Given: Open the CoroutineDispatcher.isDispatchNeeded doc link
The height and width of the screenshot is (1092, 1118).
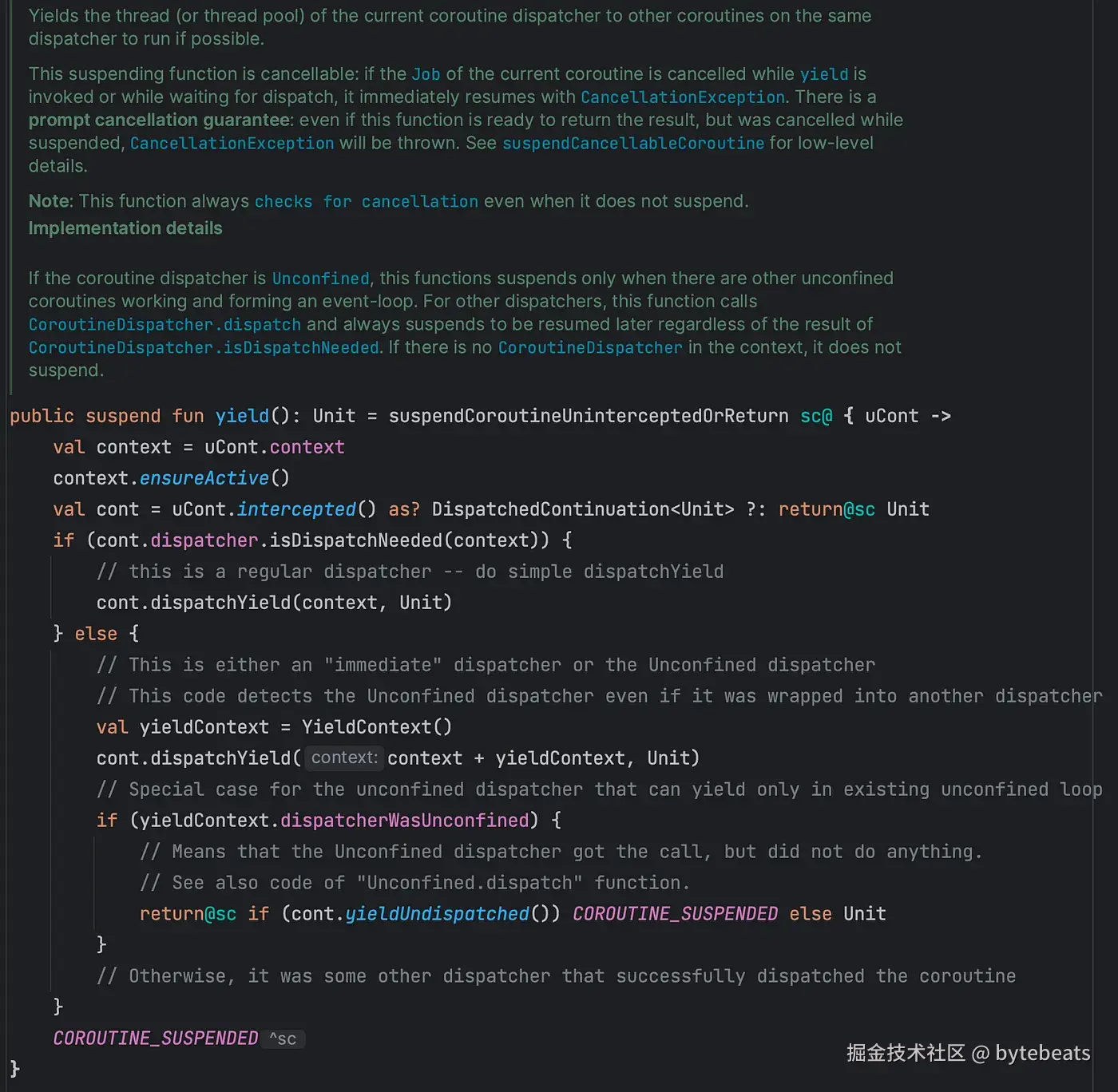Looking at the screenshot, I should click(x=204, y=348).
